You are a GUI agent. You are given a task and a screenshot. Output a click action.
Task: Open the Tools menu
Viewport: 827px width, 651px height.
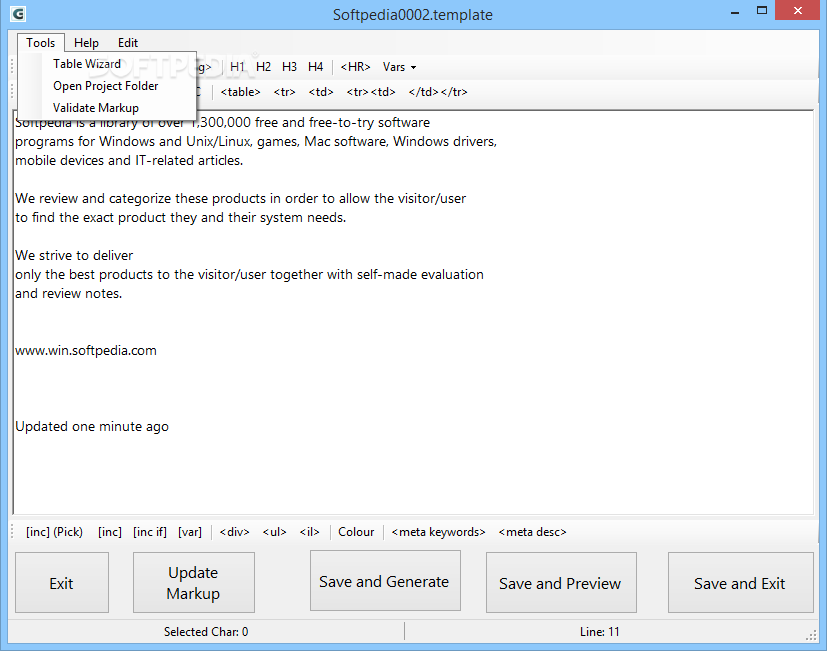click(41, 43)
